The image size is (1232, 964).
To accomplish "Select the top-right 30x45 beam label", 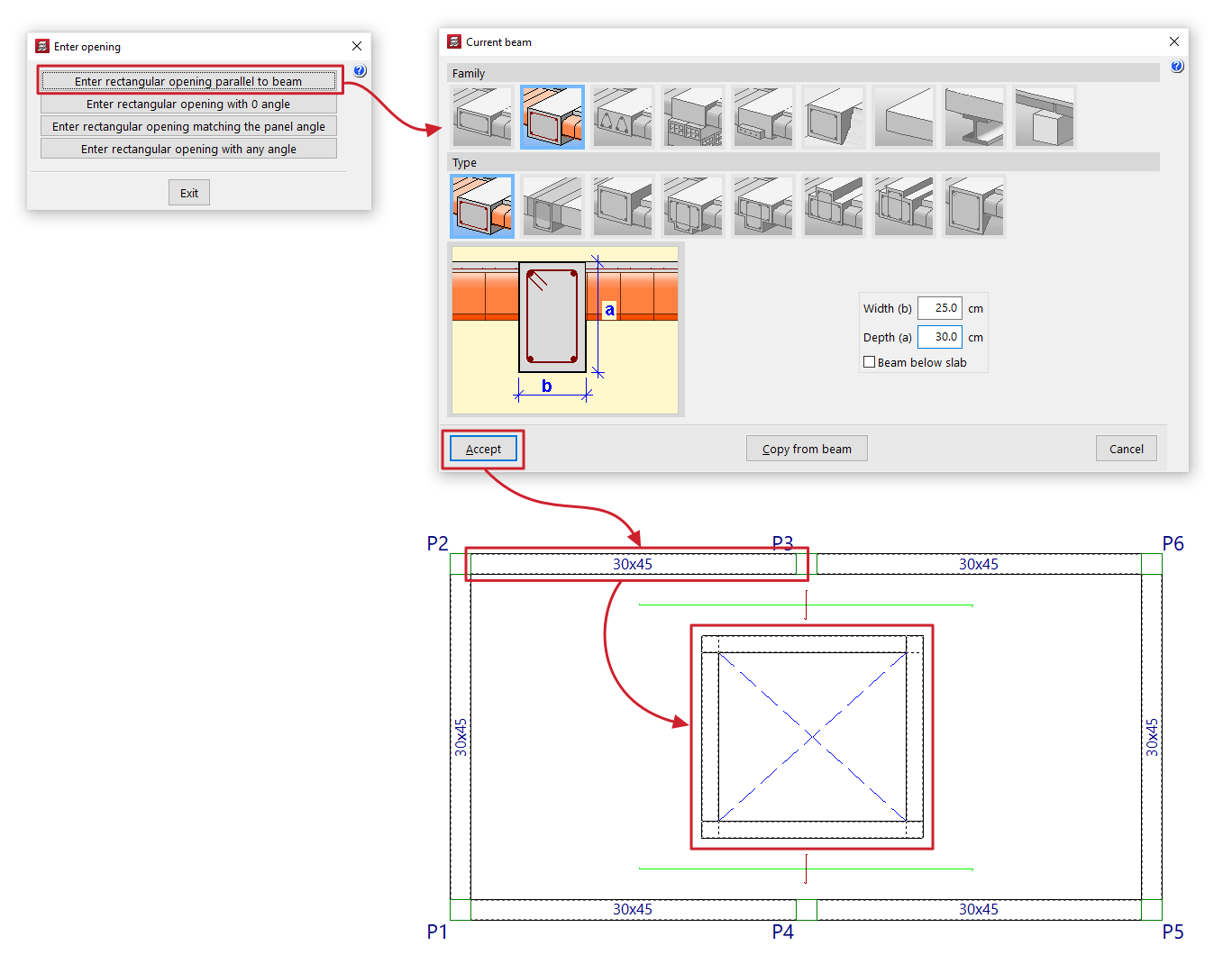I will click(x=979, y=564).
